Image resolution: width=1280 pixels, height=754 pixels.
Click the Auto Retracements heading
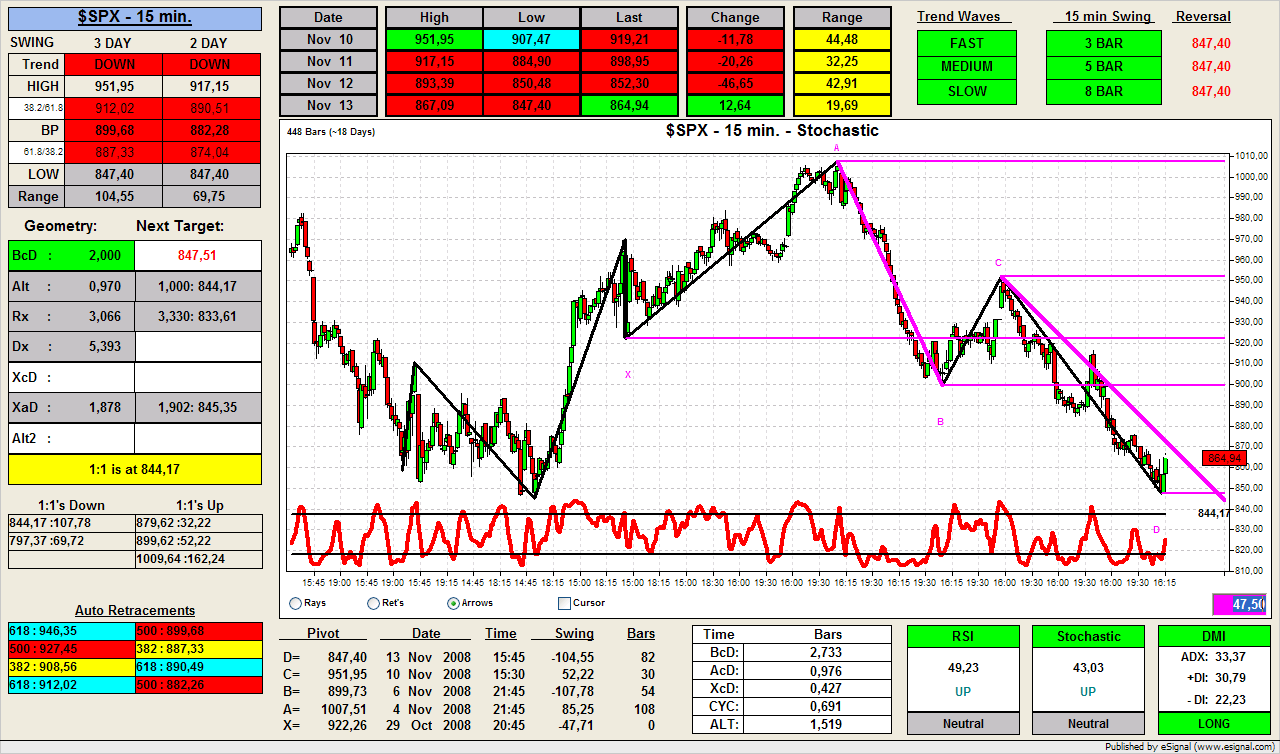pos(135,610)
